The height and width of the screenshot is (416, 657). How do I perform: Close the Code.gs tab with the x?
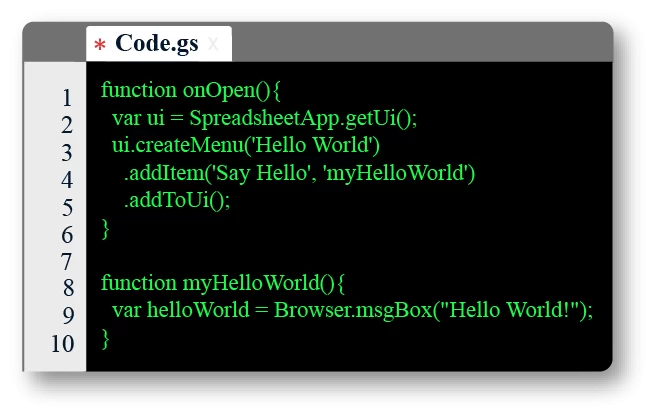pyautogui.click(x=213, y=45)
